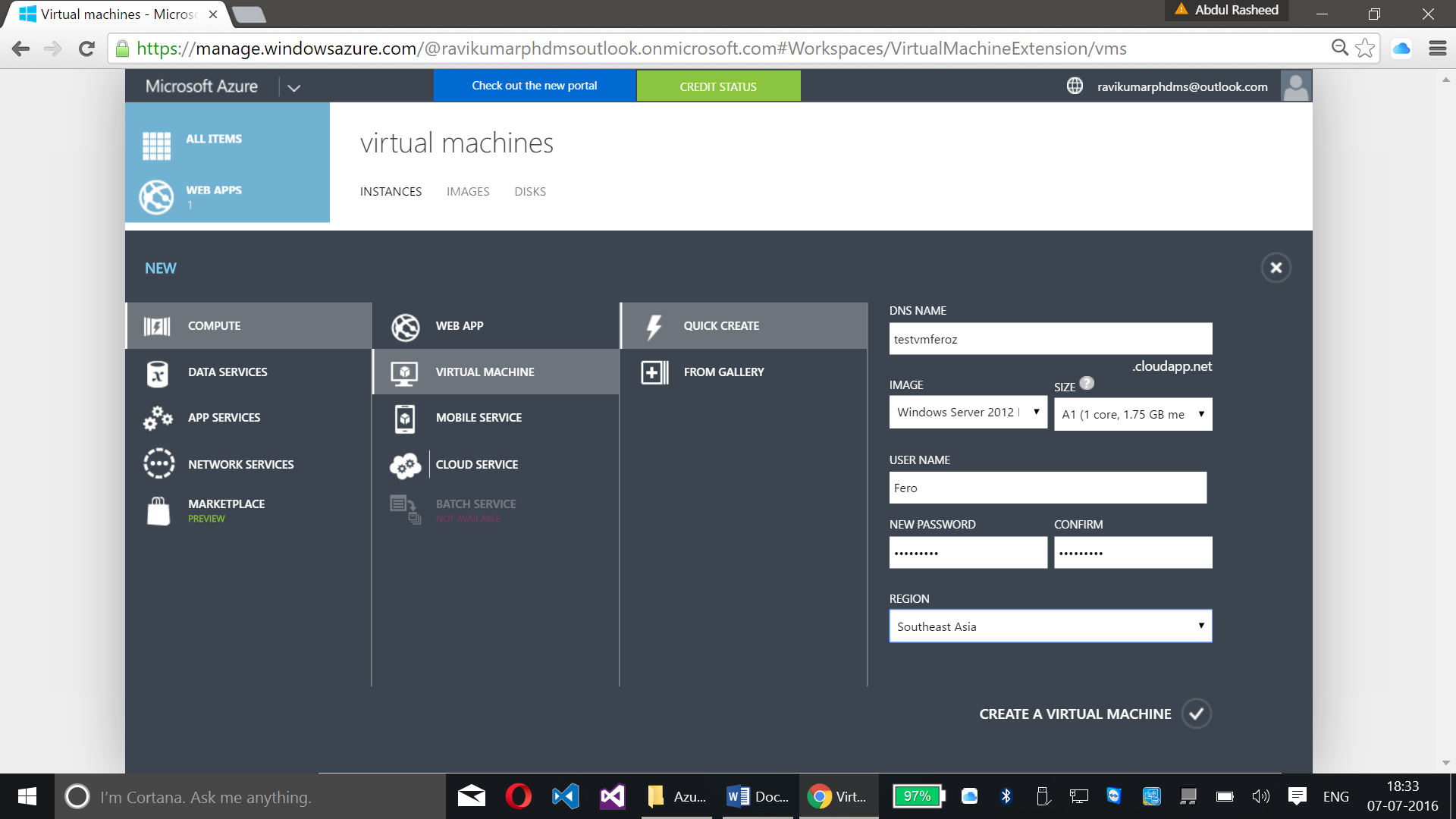Click the volume icon in system tray
Image resolution: width=1456 pixels, height=819 pixels.
click(x=1260, y=796)
